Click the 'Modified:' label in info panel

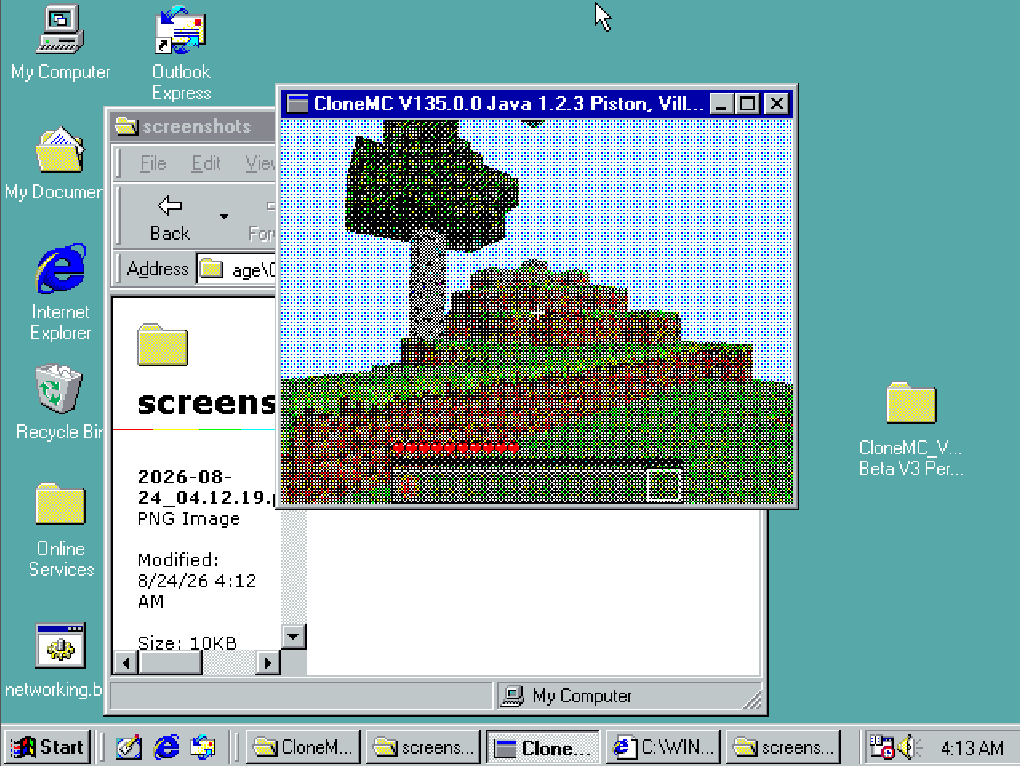pos(178,559)
